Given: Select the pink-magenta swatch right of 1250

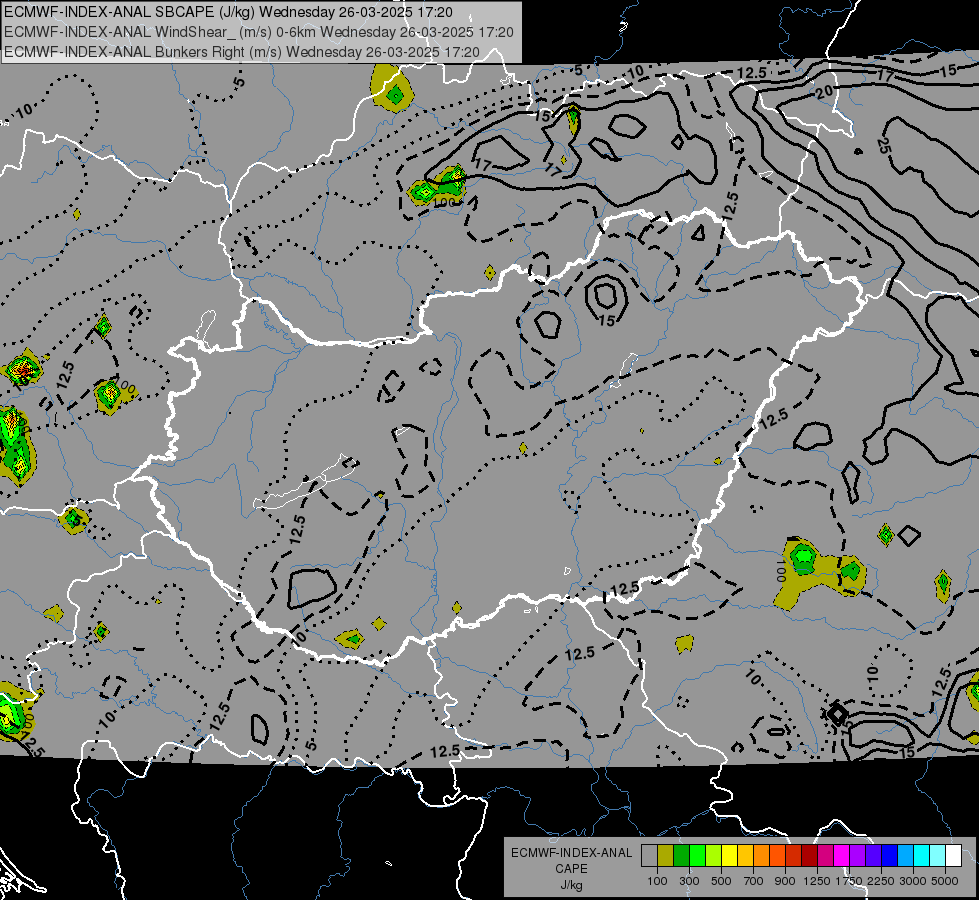Looking at the screenshot, I should (826, 855).
